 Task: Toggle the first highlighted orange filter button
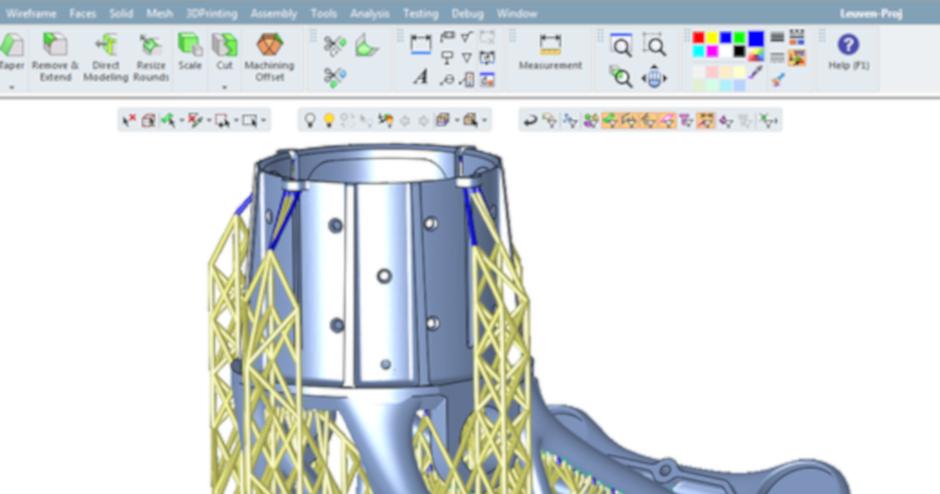609,120
